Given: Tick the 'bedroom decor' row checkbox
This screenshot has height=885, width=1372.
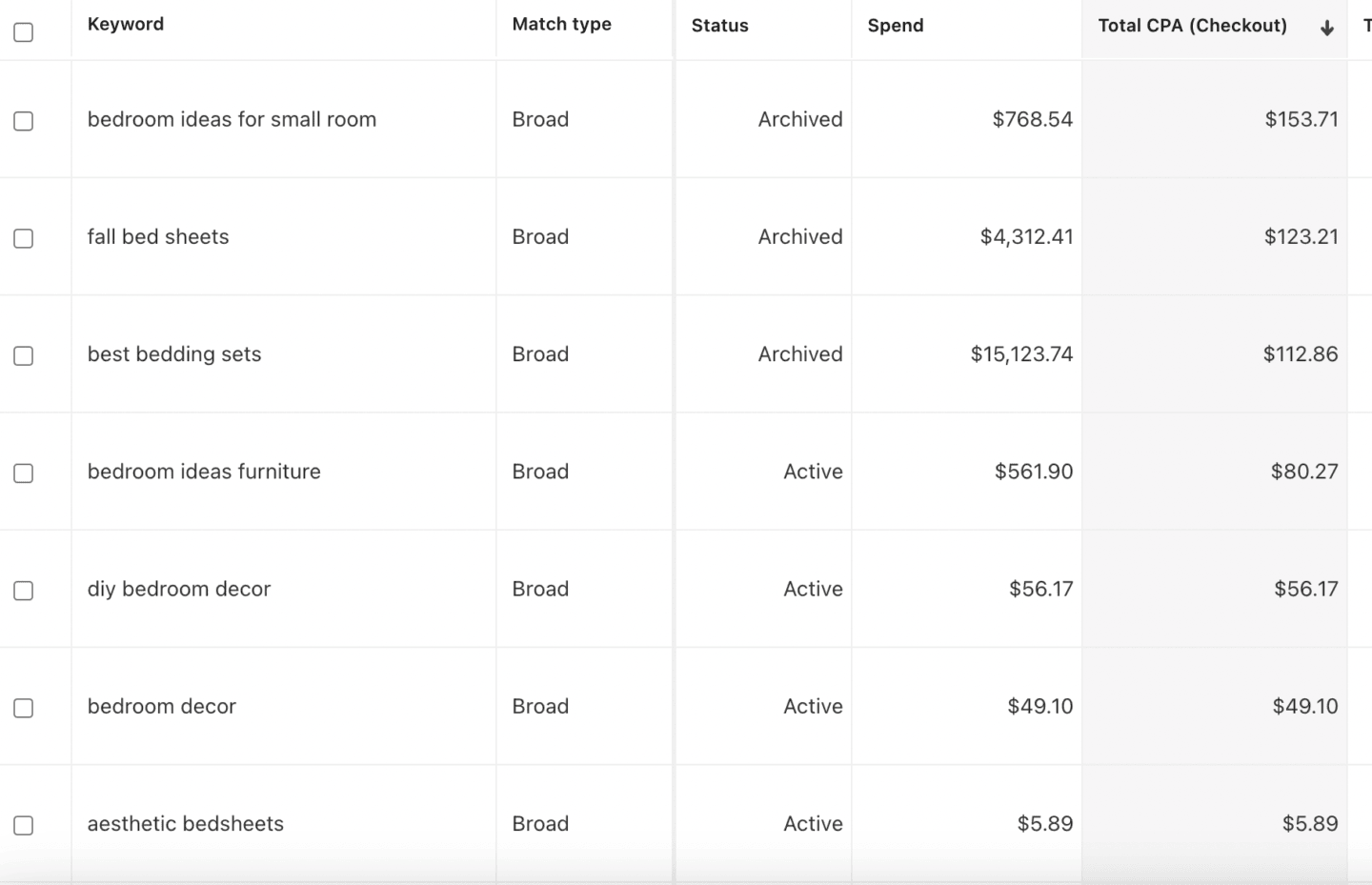Looking at the screenshot, I should tap(24, 708).
